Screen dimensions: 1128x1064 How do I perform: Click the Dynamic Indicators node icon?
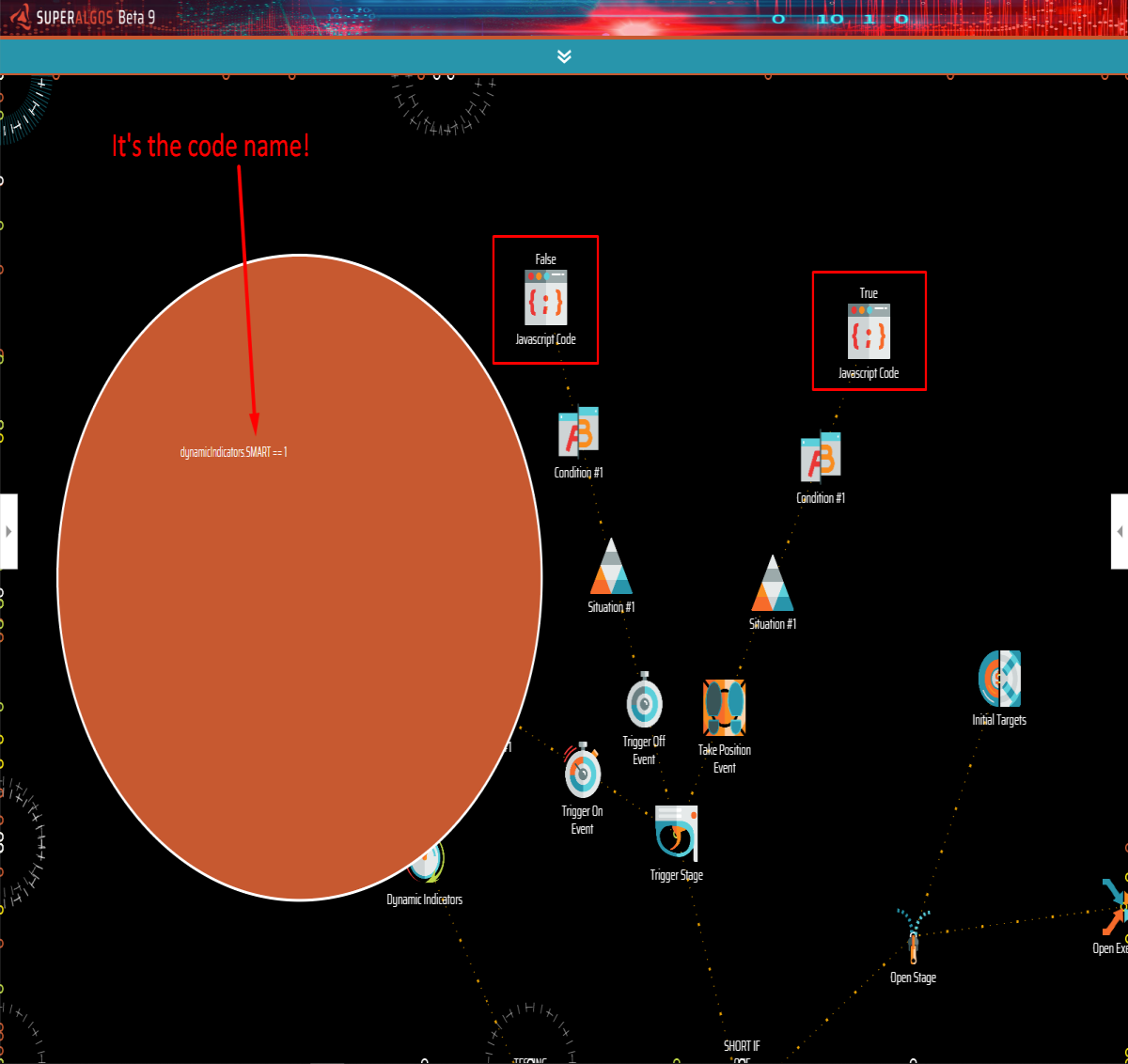click(x=428, y=861)
